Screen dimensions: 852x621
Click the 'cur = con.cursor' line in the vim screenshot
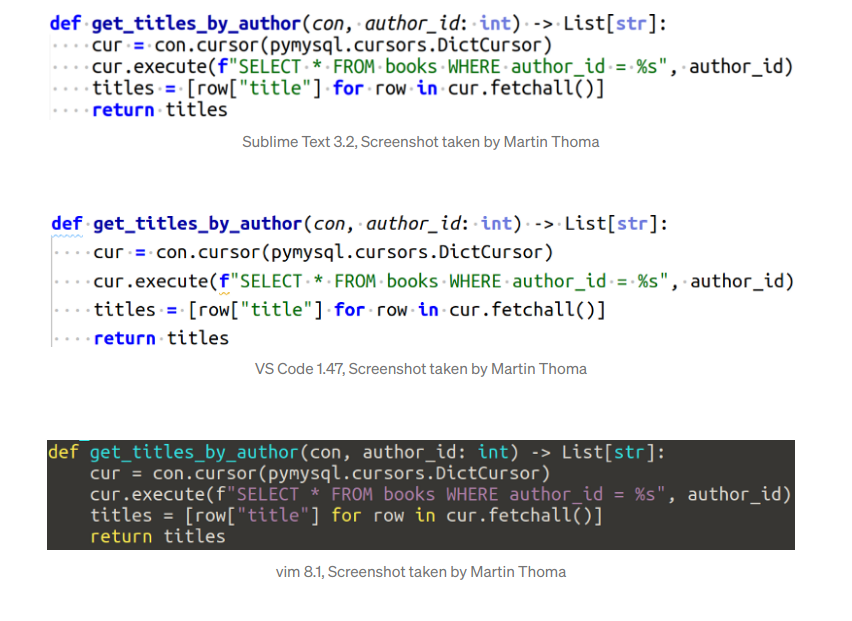click(320, 473)
